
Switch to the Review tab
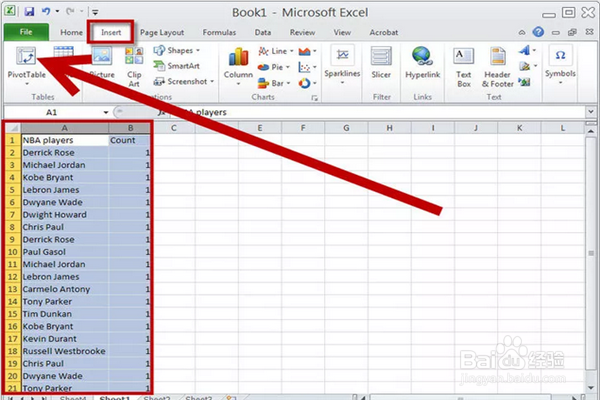pos(302,33)
